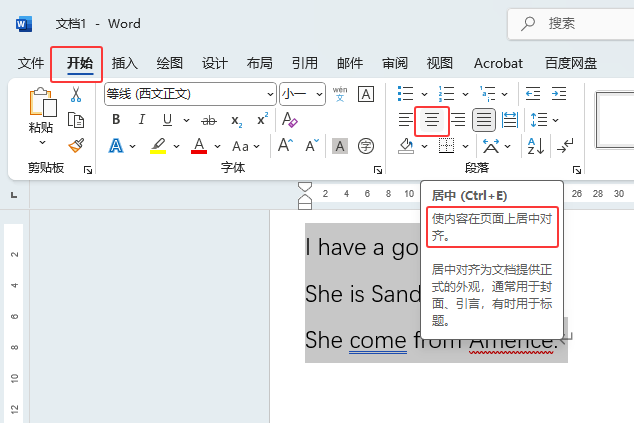Align text right
Image resolution: width=634 pixels, height=423 pixels.
tap(458, 120)
